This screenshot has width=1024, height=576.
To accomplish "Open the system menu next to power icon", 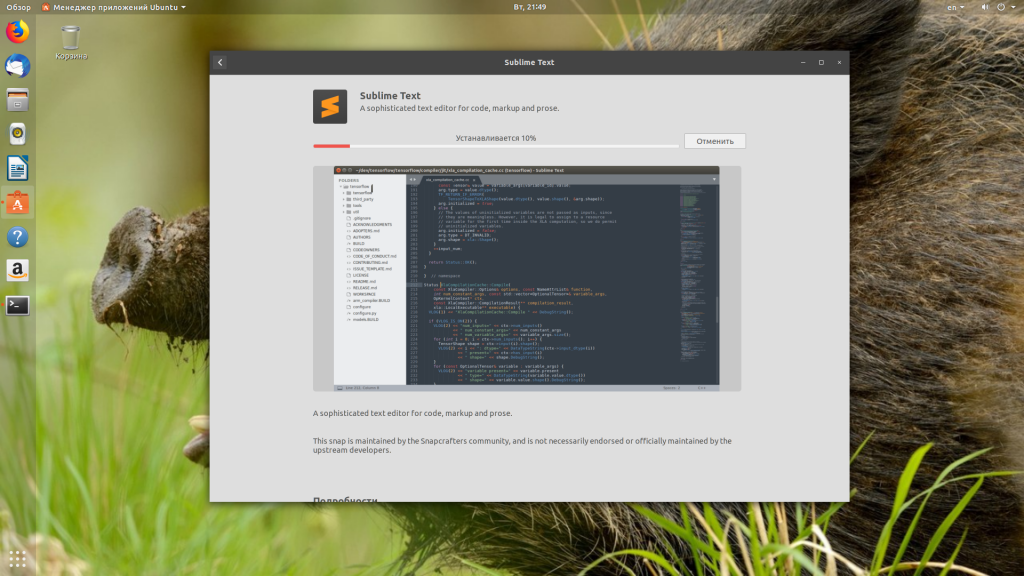I will (x=1010, y=7).
